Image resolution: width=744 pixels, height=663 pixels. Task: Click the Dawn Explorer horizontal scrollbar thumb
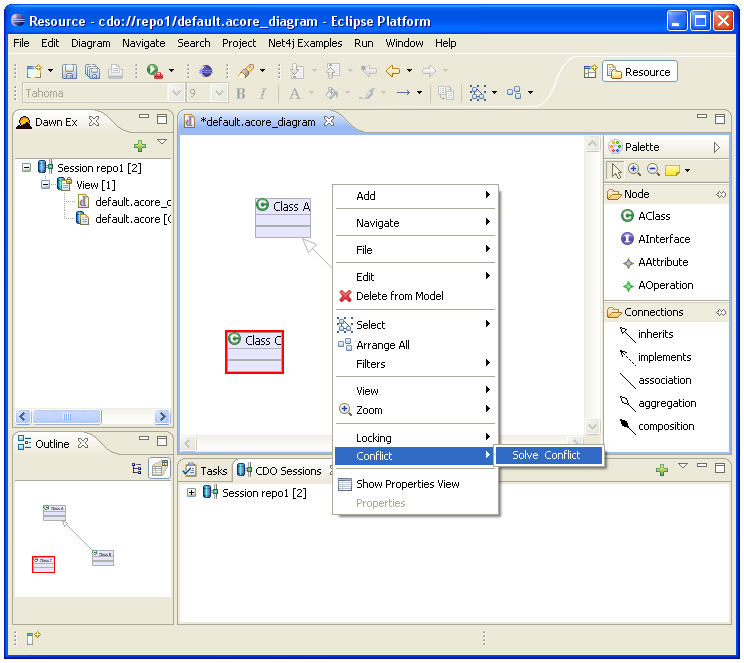[x=67, y=417]
